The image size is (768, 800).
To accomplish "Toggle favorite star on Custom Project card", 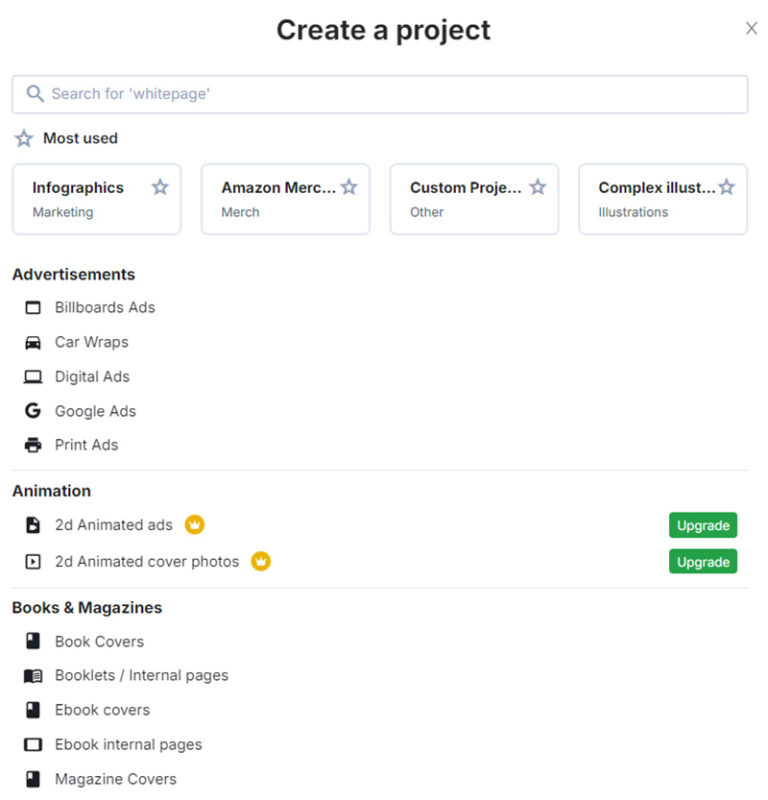I will tap(538, 187).
